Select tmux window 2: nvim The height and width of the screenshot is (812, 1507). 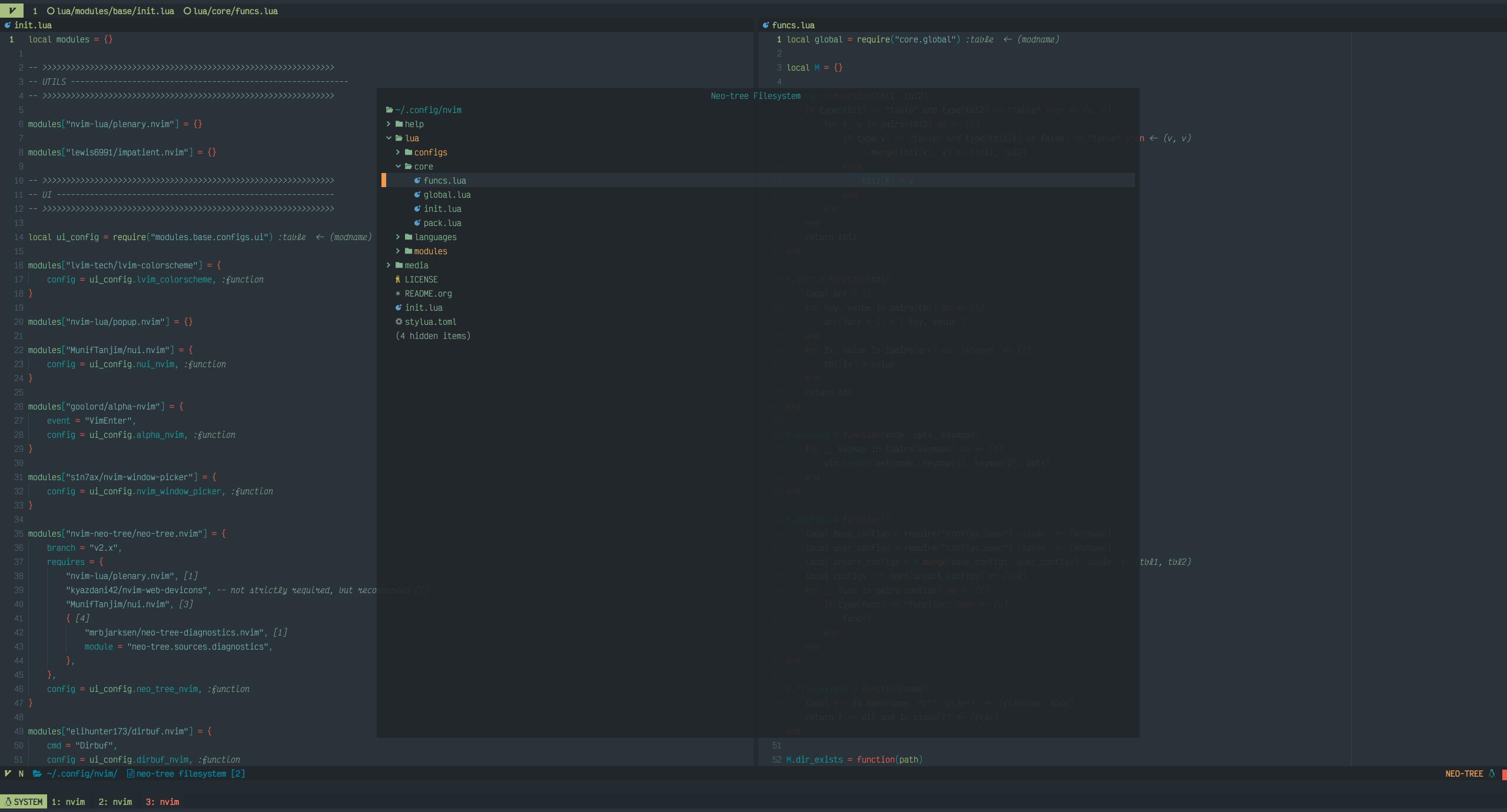115,802
